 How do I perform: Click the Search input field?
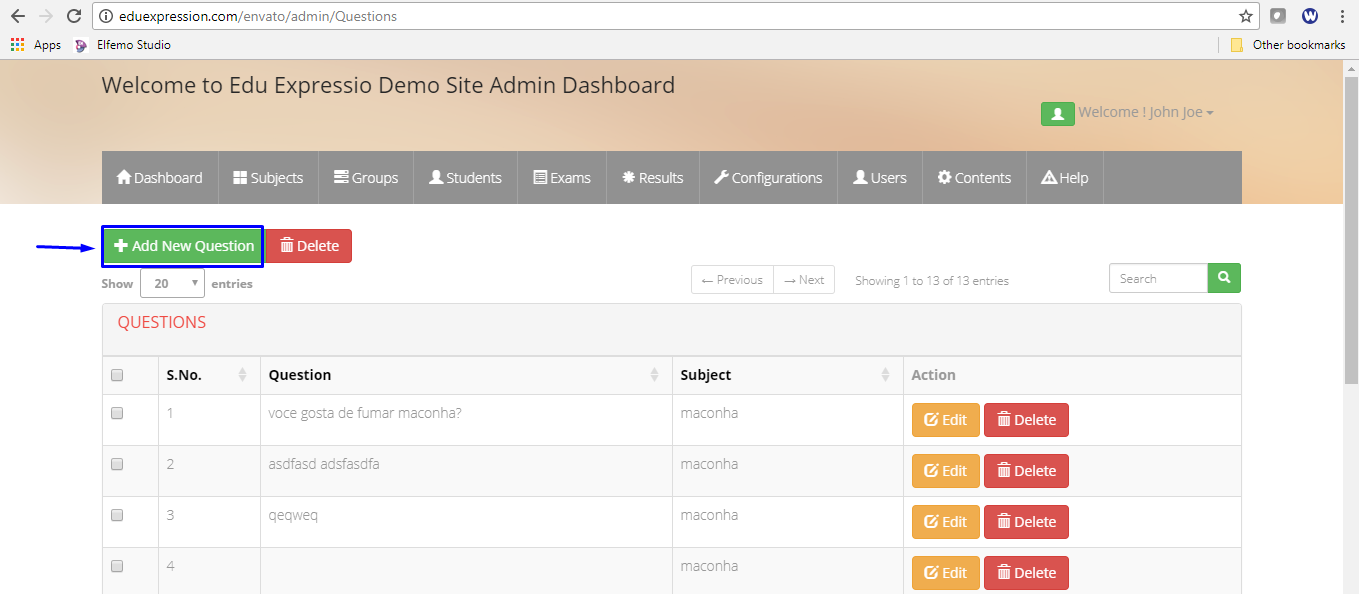[1158, 278]
